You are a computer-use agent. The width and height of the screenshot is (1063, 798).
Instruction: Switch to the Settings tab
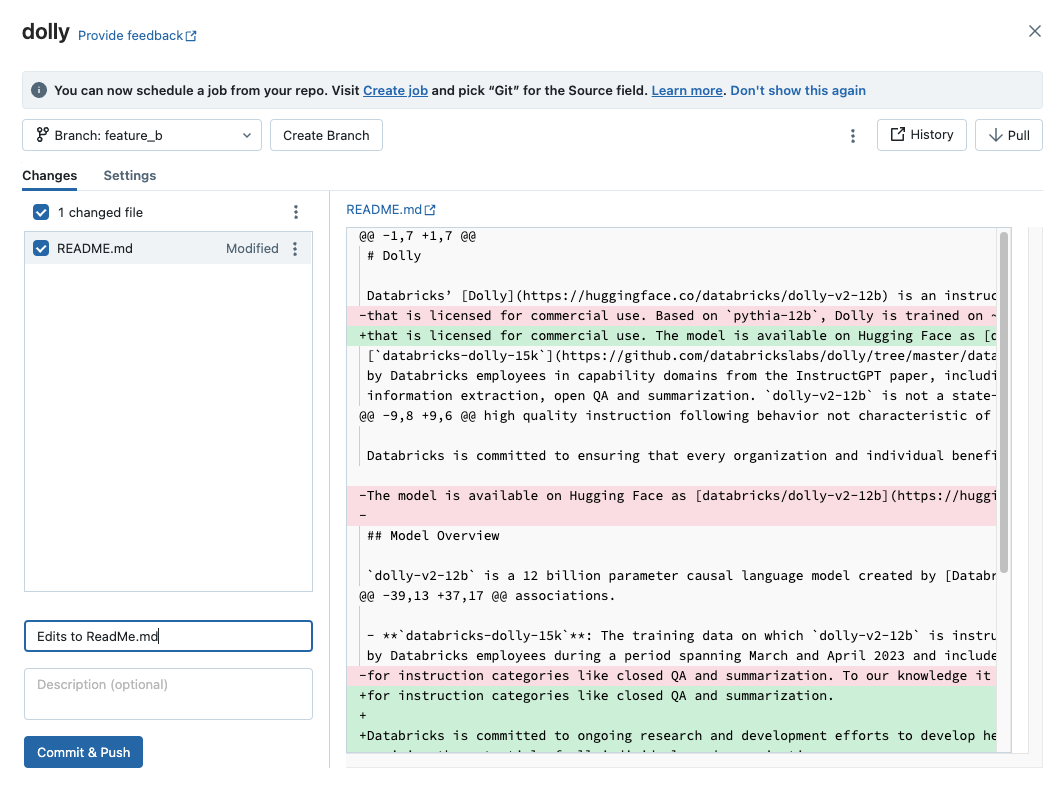coord(129,175)
